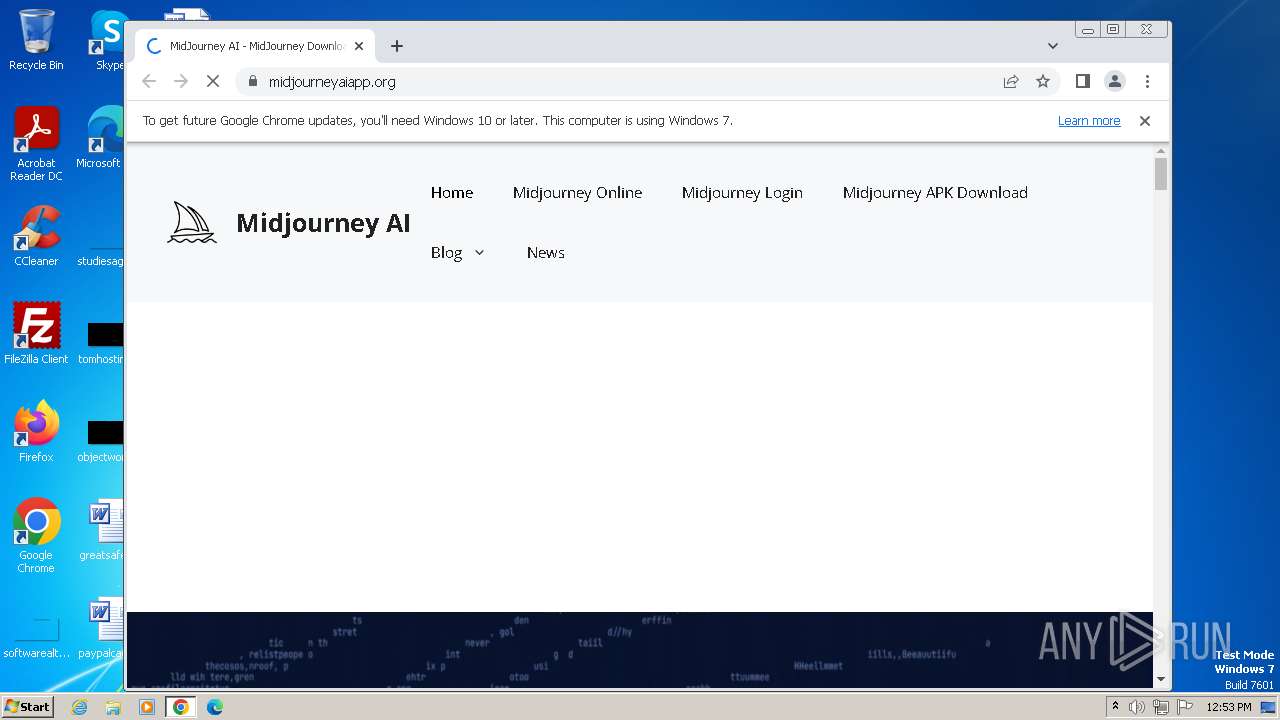Open the Chrome profile avatar
The height and width of the screenshot is (720, 1280).
[1115, 82]
